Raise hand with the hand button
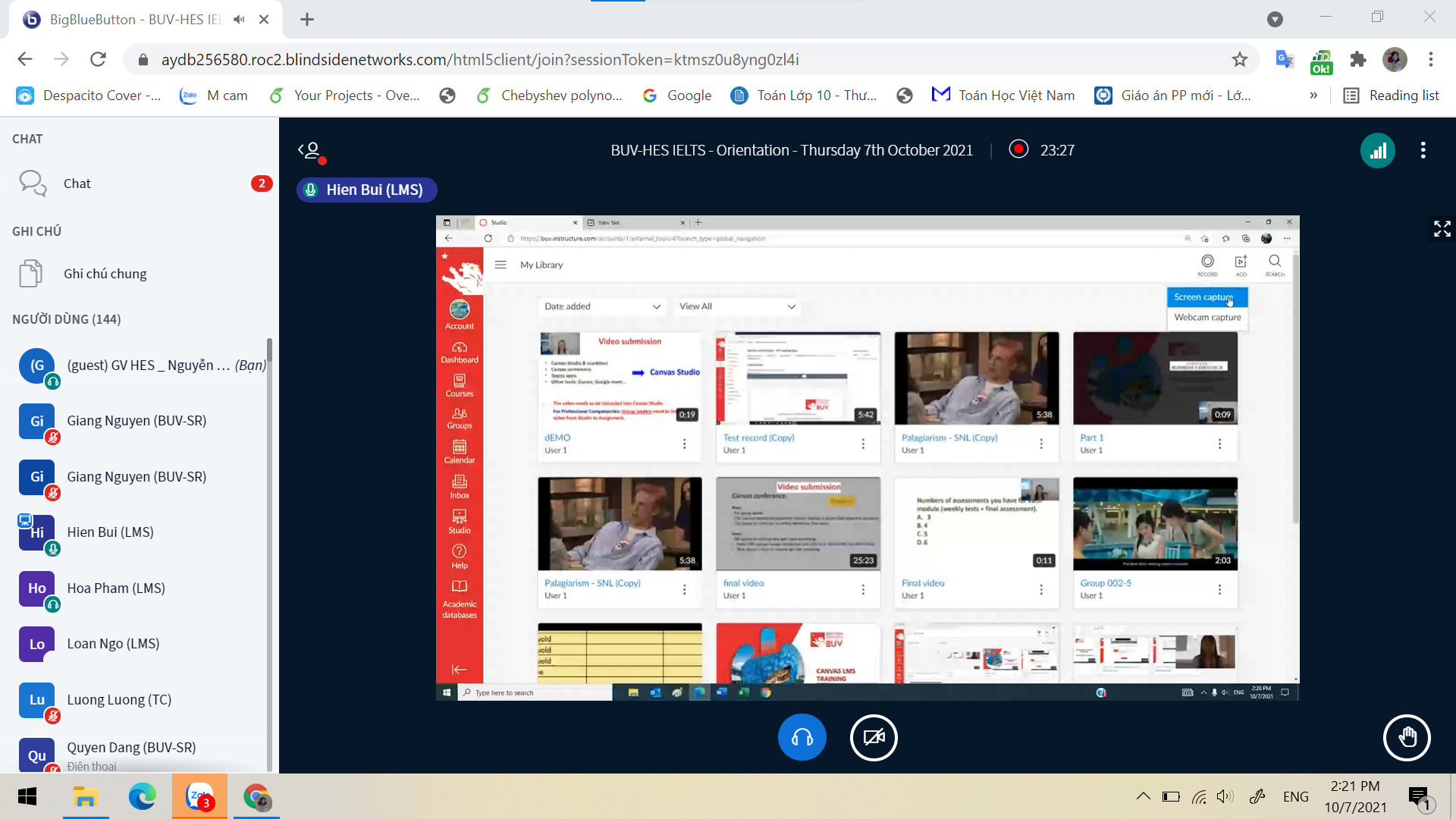Image resolution: width=1456 pixels, height=819 pixels. tap(1407, 737)
